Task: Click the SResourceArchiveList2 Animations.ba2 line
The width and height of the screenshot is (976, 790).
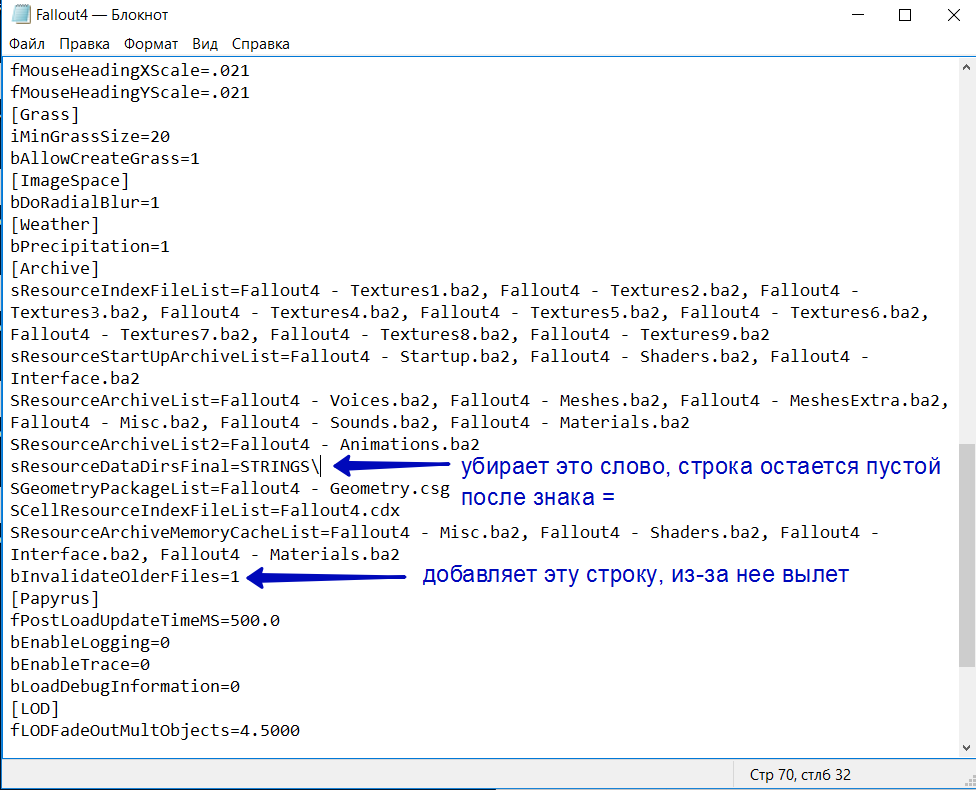Action: tap(245, 445)
